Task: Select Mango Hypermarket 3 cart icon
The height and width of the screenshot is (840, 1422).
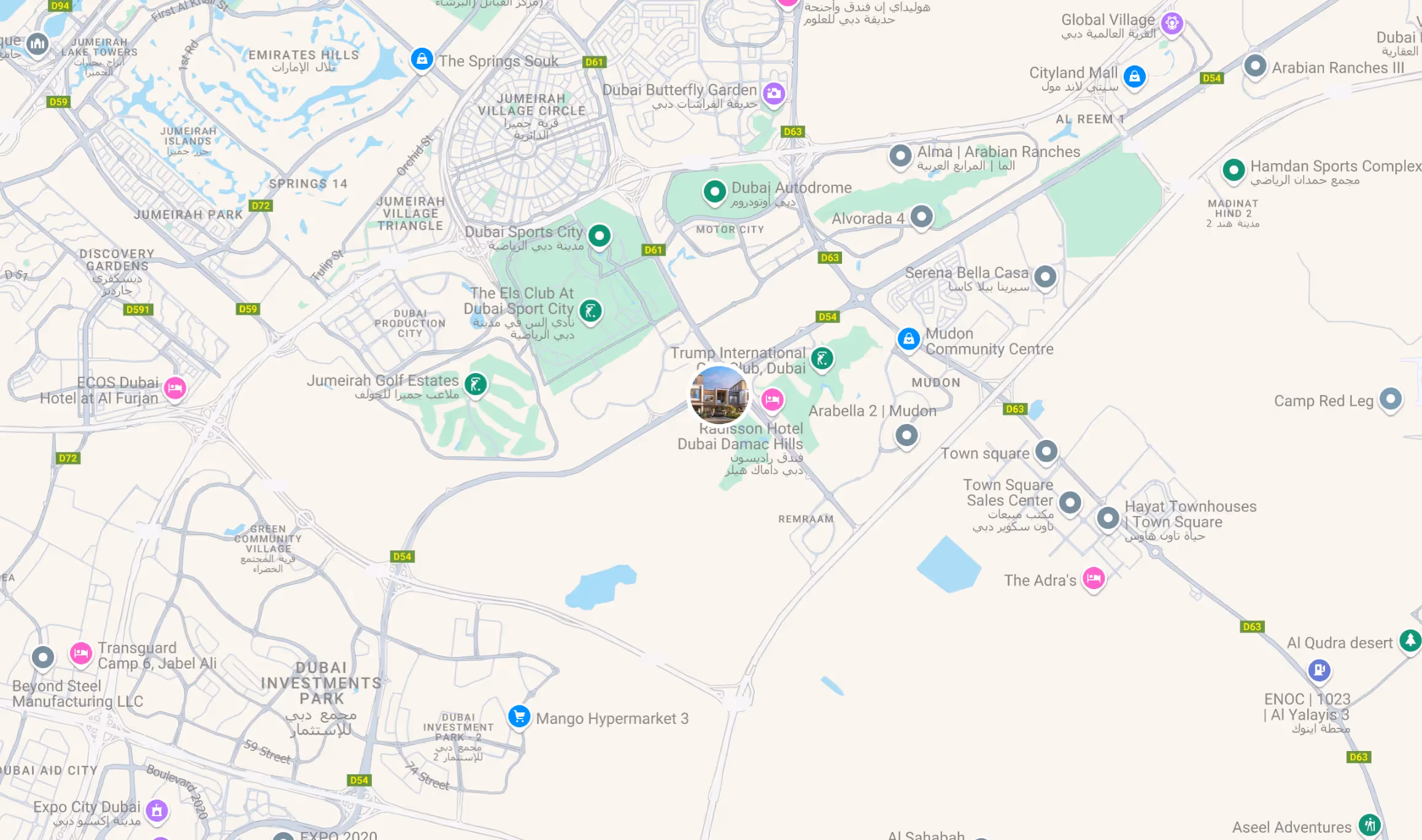Action: 519,717
